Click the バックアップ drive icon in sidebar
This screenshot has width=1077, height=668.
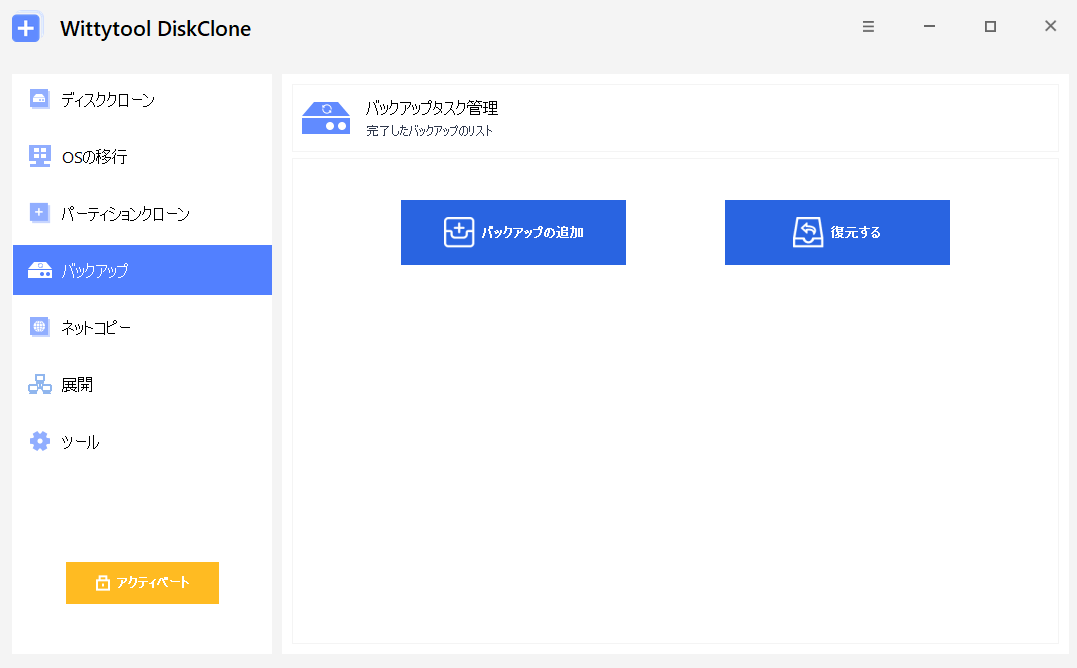tap(39, 270)
